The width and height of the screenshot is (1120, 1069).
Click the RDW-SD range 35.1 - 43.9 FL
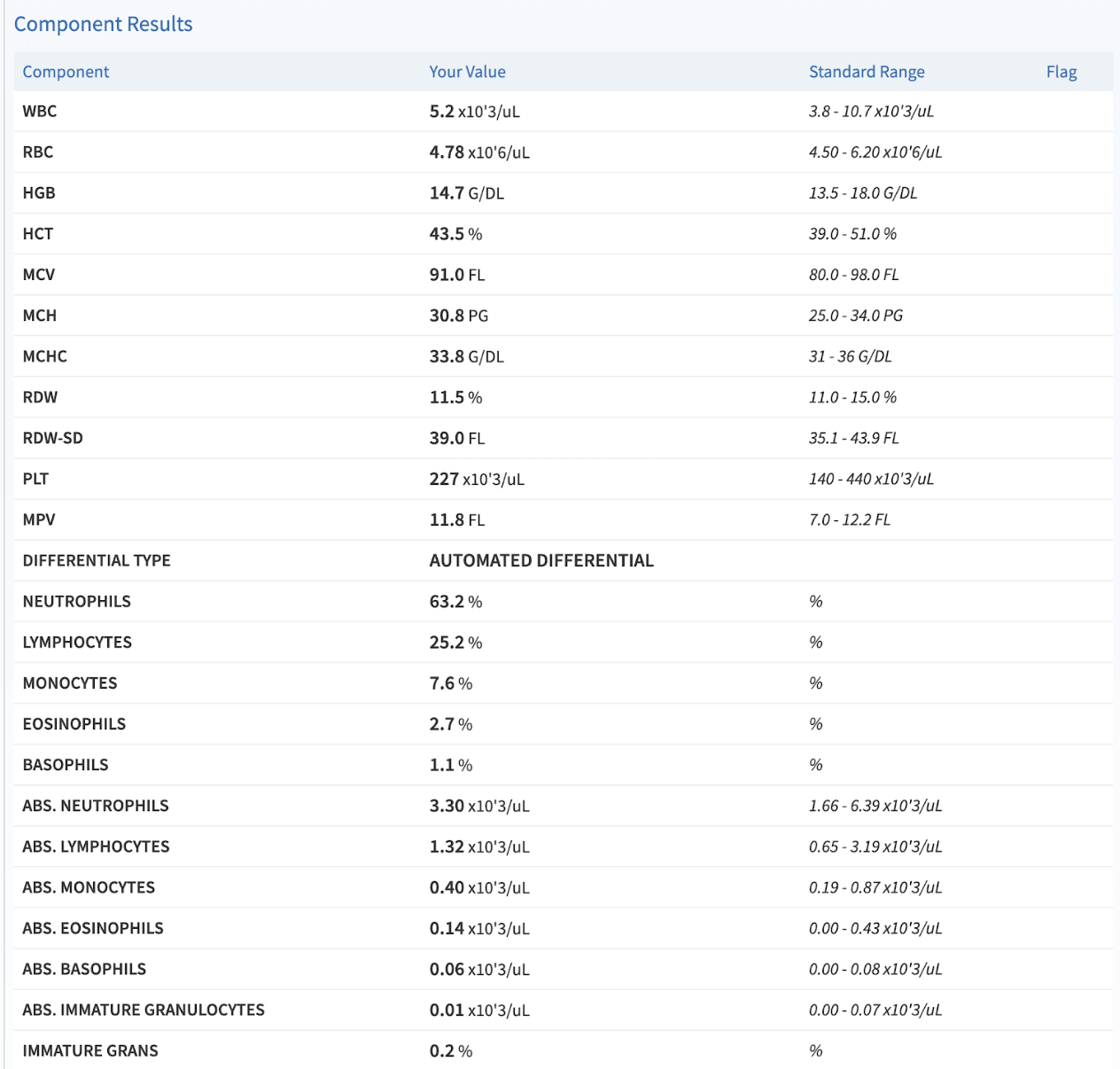(853, 438)
